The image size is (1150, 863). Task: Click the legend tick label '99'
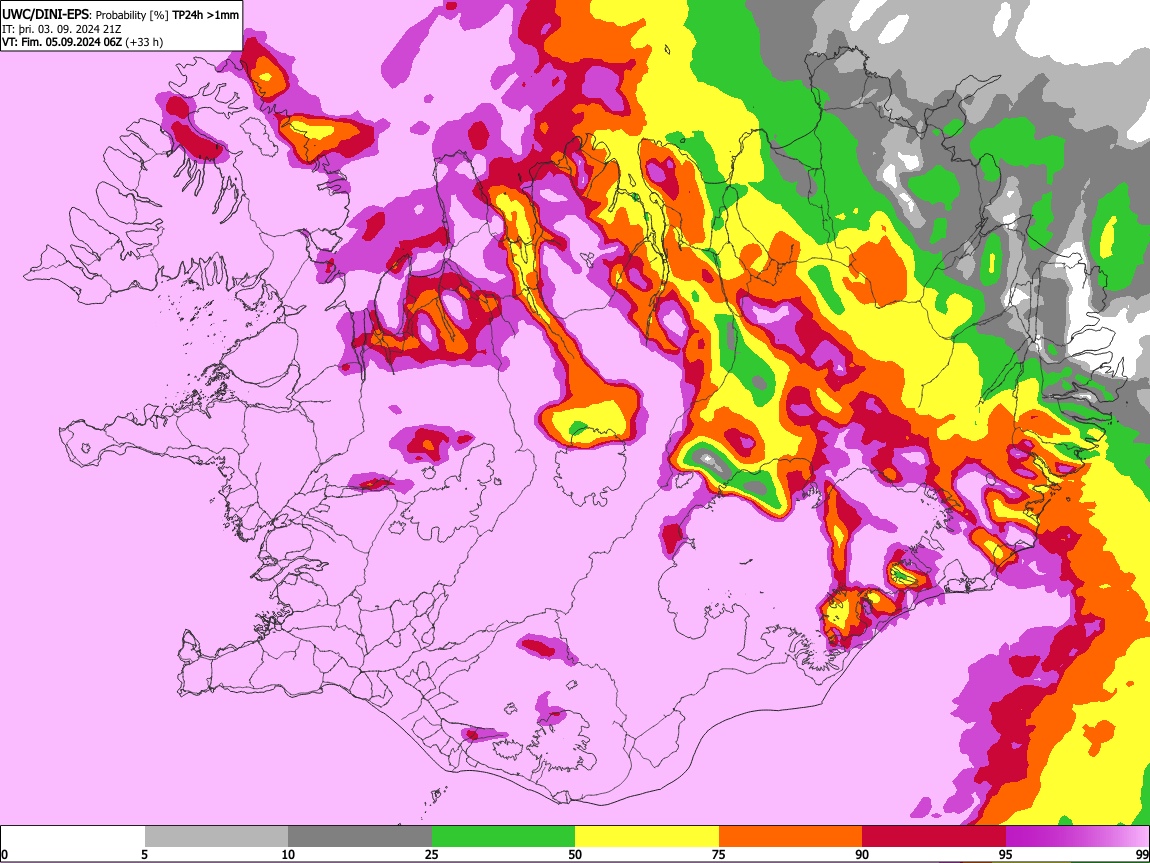[x=1141, y=855]
